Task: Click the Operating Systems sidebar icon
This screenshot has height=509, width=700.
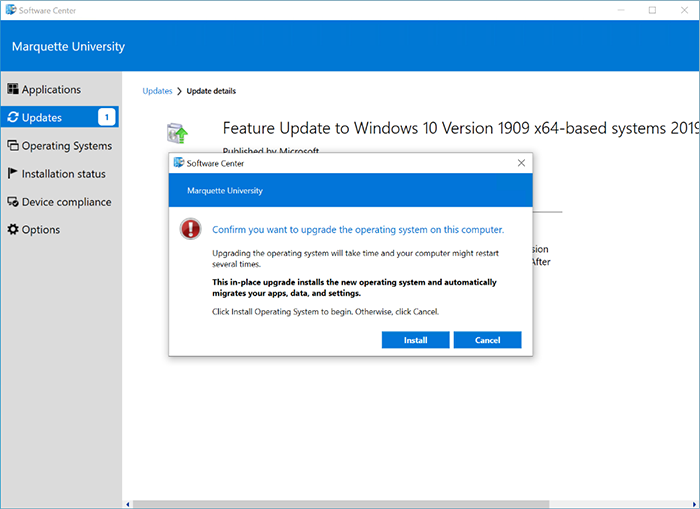Action: coord(13,146)
